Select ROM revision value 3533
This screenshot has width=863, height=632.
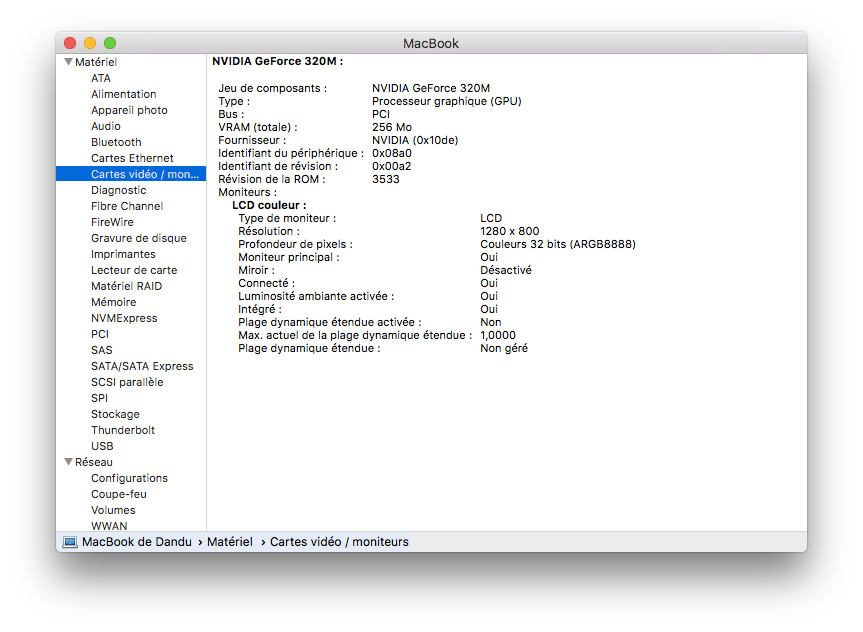click(x=386, y=179)
